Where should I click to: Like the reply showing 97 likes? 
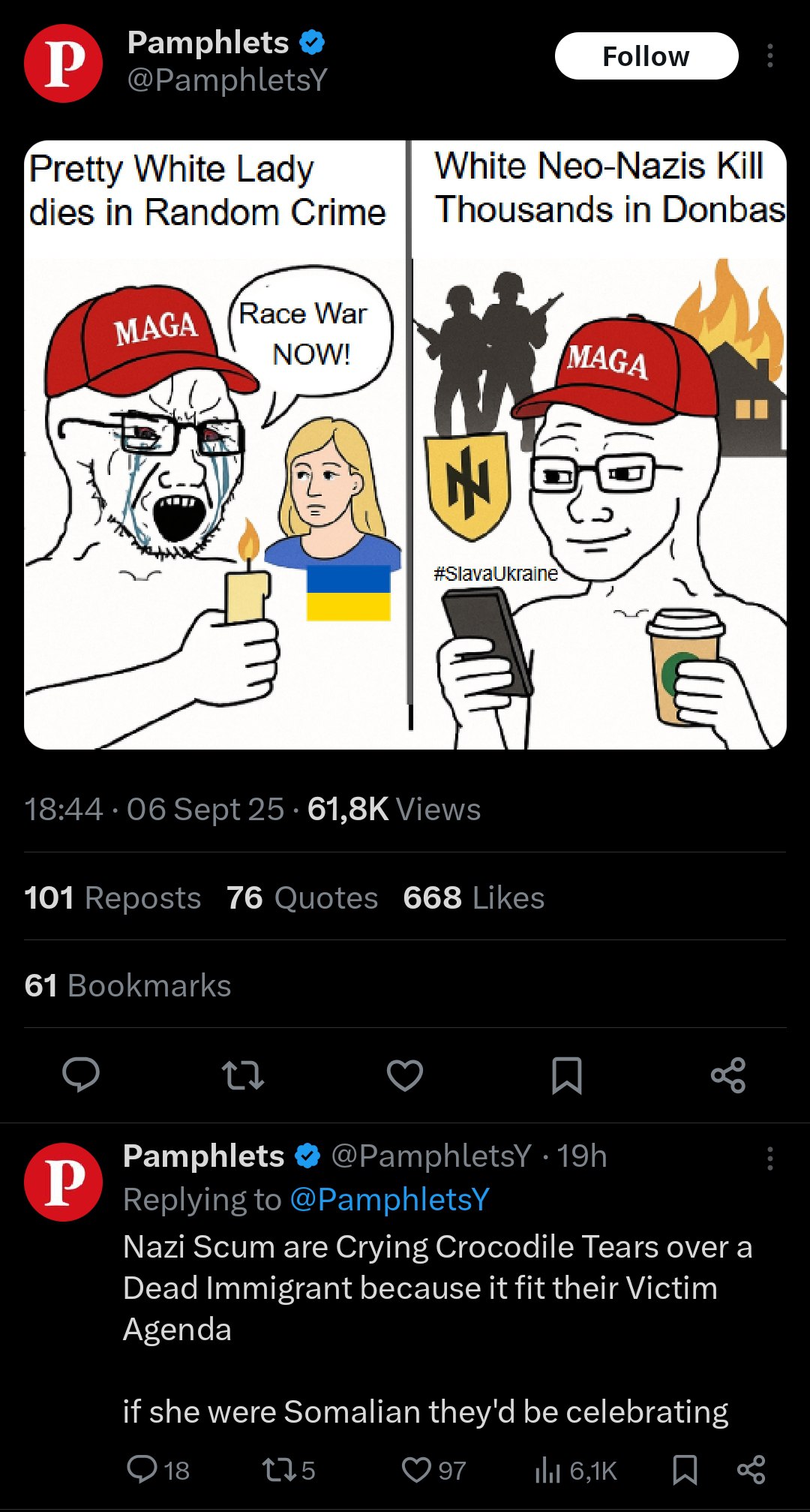(x=433, y=1469)
